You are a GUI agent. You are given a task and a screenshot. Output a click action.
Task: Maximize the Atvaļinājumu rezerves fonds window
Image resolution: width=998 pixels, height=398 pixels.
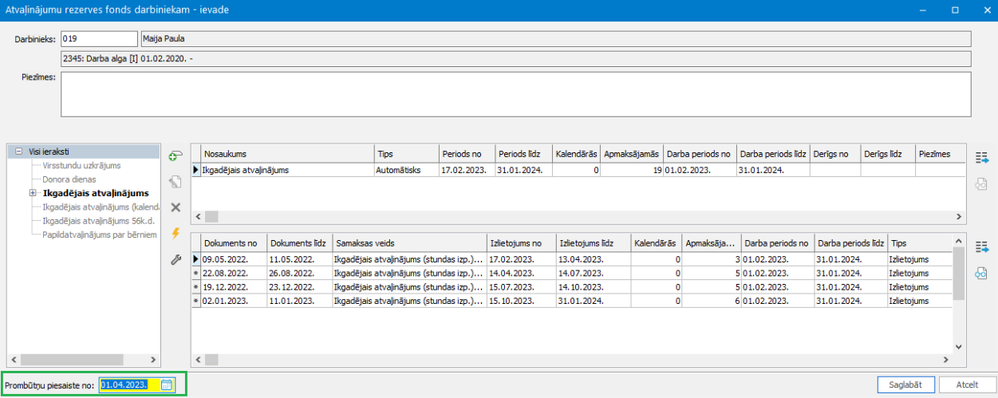955,10
